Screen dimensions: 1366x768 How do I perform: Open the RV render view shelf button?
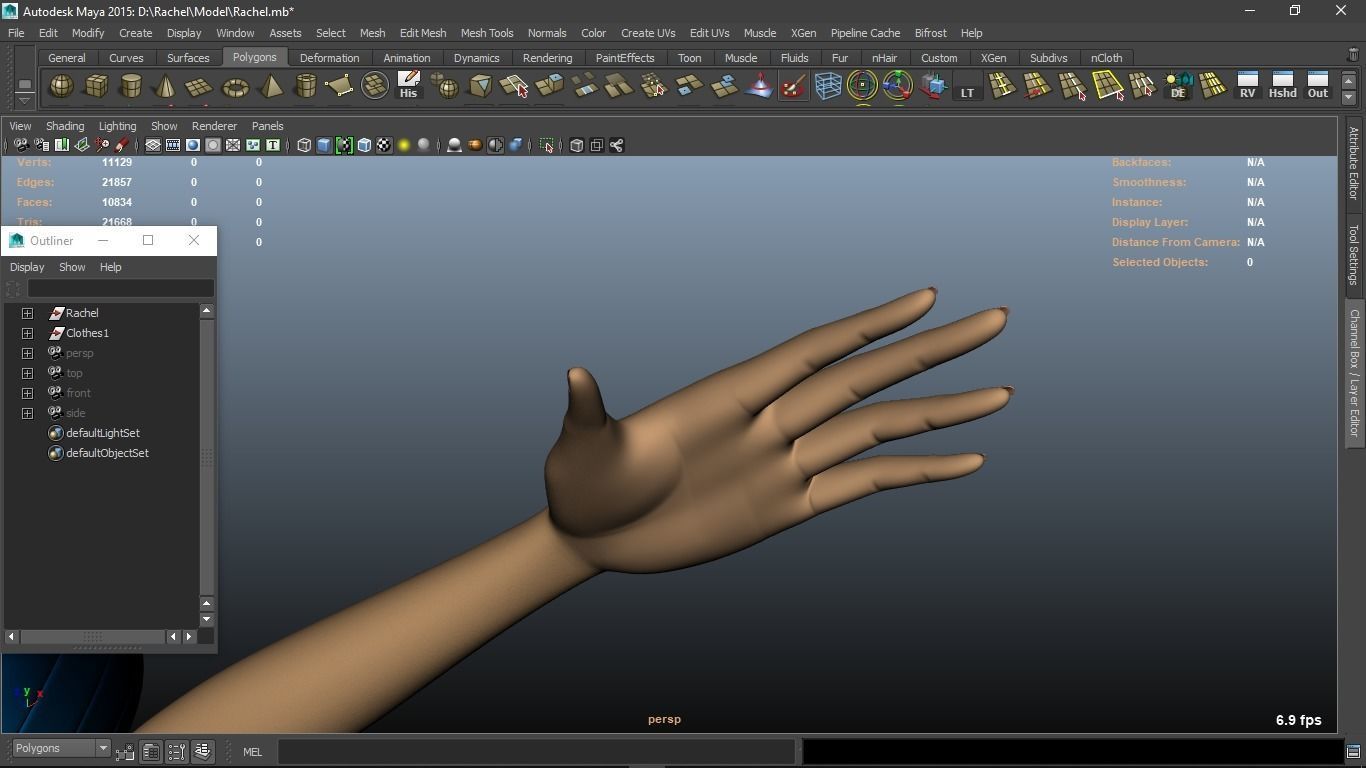1247,86
